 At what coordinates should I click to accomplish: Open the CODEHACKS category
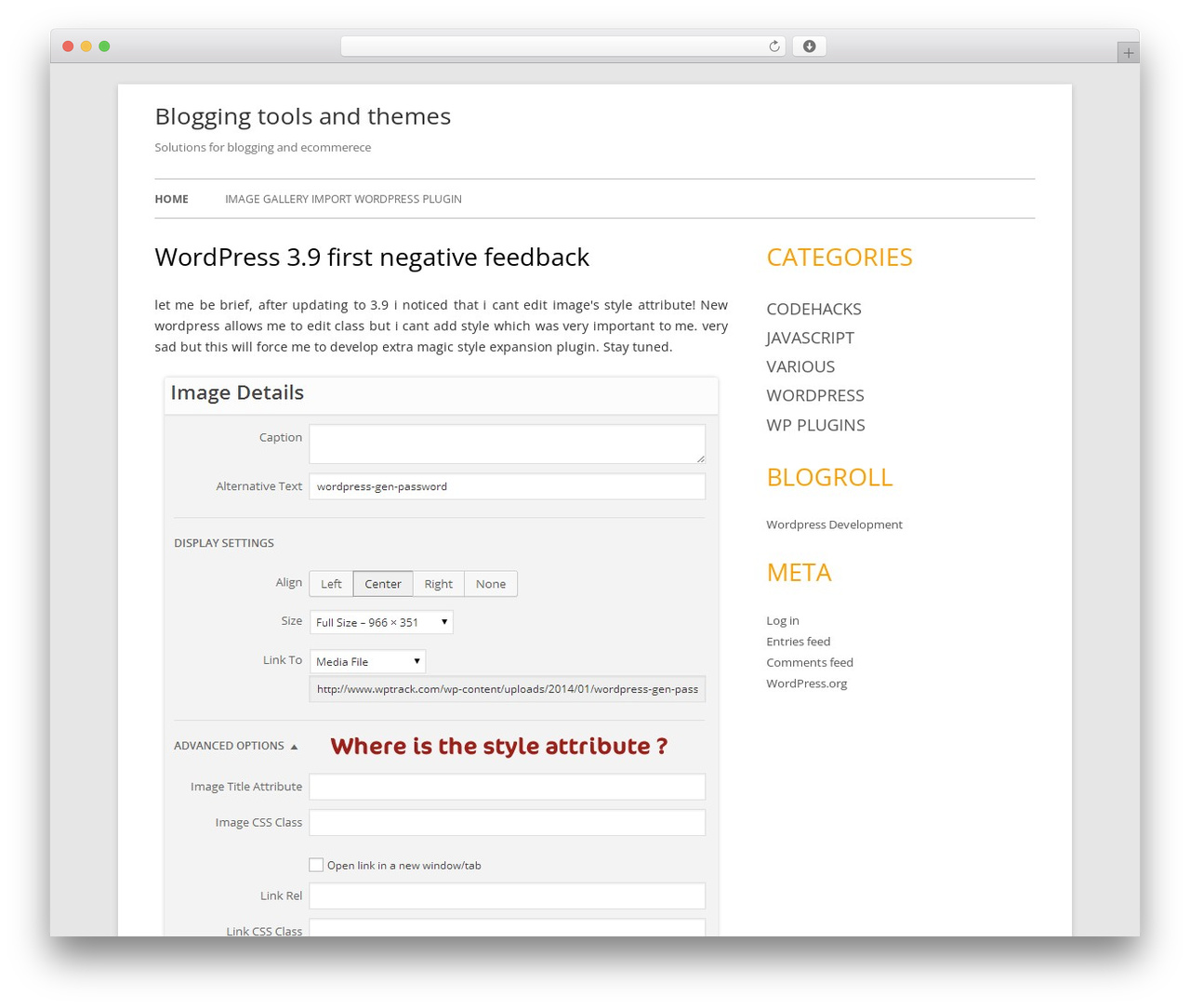(x=813, y=309)
